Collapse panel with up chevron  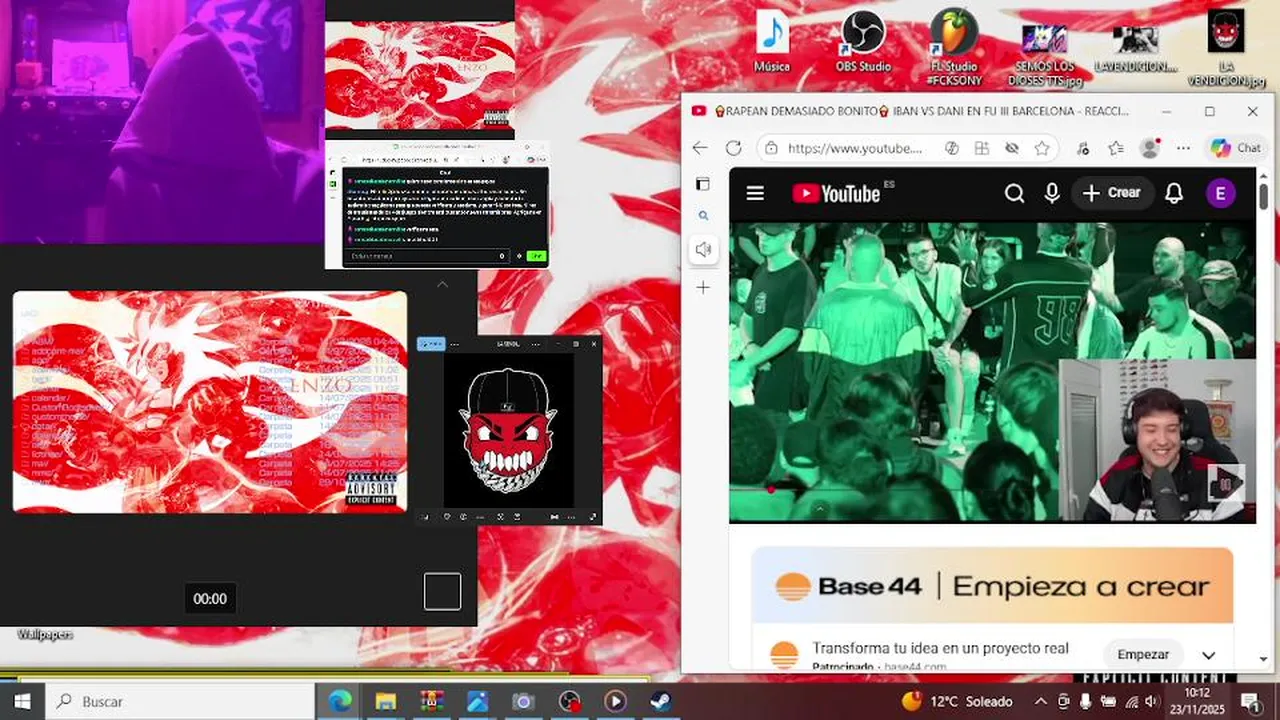point(442,284)
